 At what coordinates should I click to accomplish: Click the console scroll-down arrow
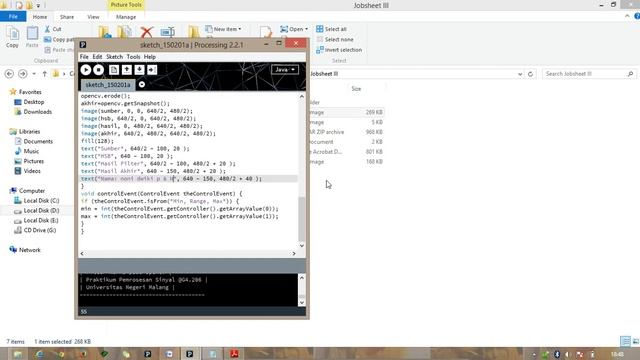tap(302, 302)
